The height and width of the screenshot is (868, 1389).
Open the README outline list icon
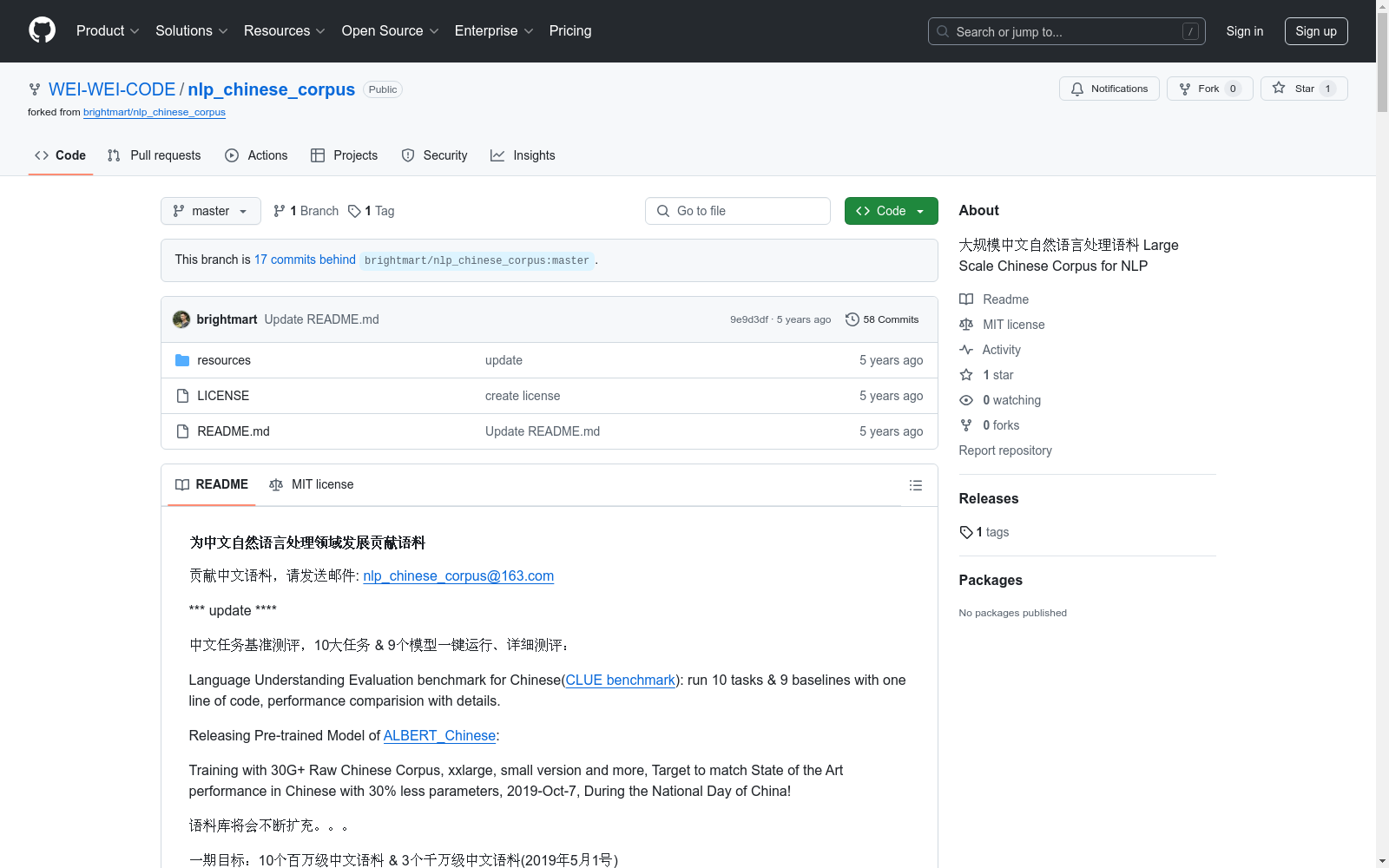coord(916,485)
